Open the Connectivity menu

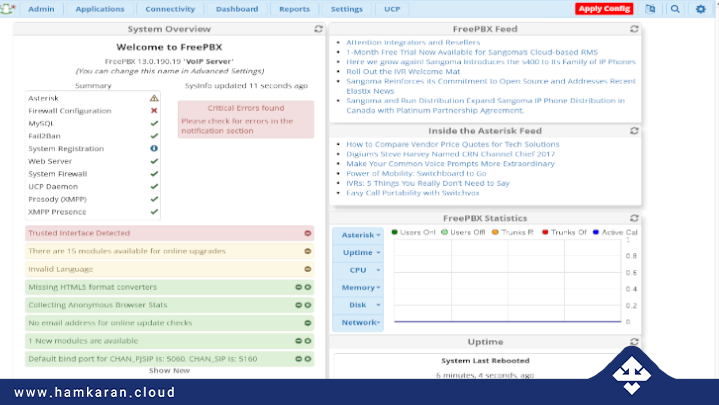pyautogui.click(x=170, y=9)
